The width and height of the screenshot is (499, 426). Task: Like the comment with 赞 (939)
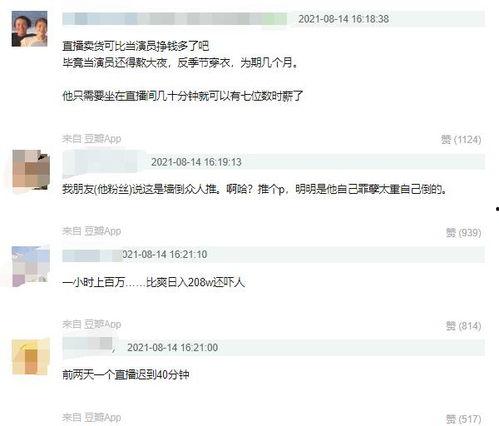coord(463,233)
